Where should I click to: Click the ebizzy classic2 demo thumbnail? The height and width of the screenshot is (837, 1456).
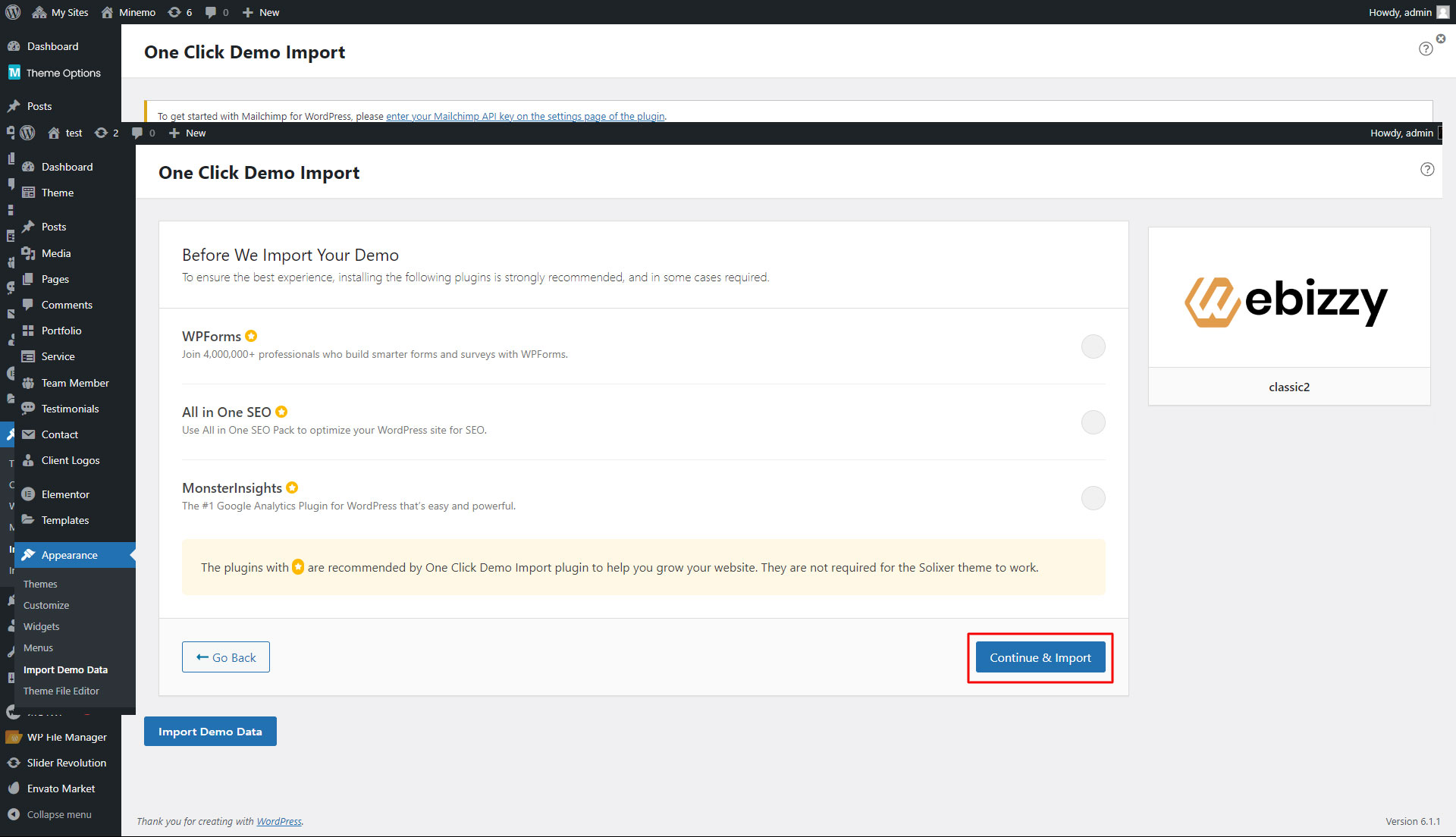pyautogui.click(x=1289, y=298)
